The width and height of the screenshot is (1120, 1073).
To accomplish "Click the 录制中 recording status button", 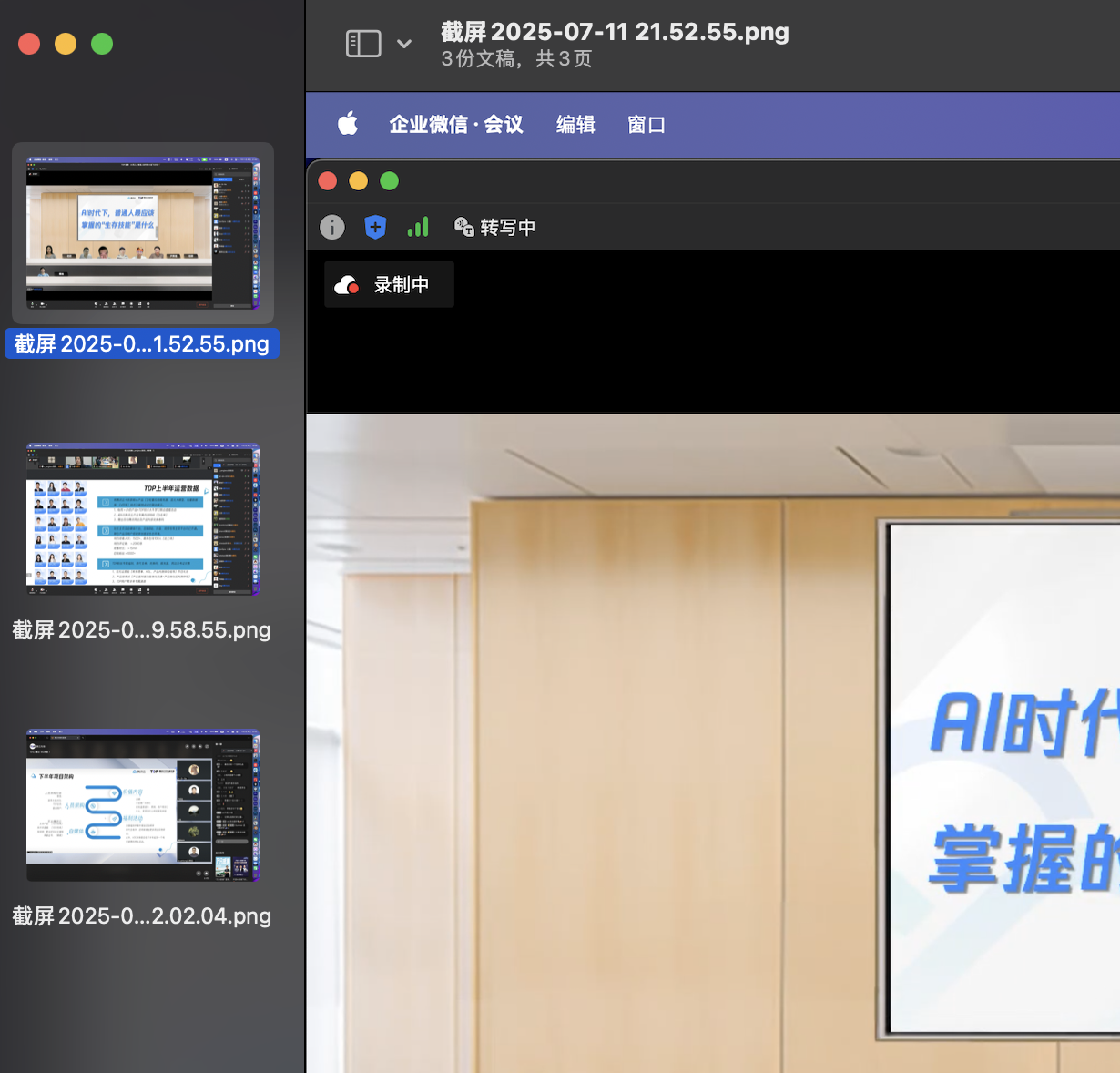I will pyautogui.click(x=389, y=284).
